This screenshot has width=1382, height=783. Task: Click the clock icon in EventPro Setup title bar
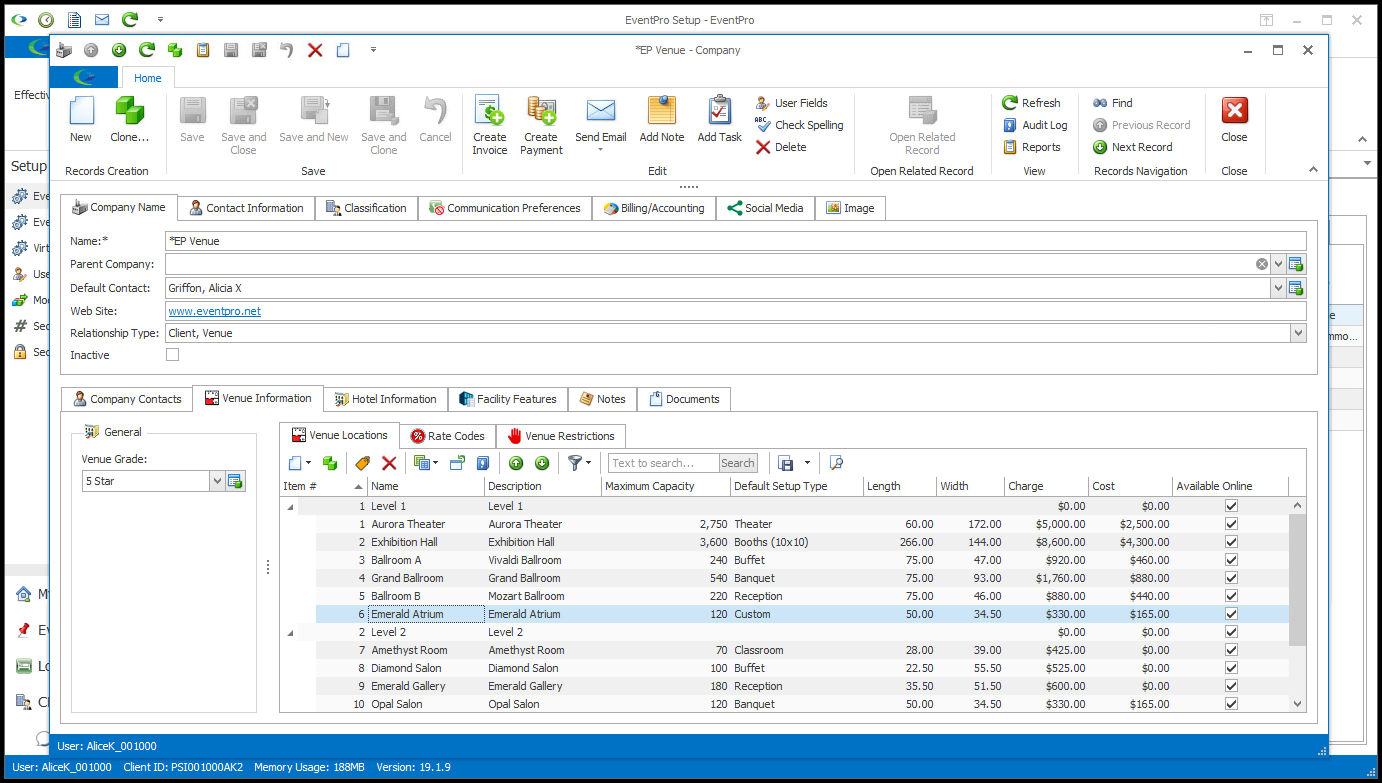[46, 19]
